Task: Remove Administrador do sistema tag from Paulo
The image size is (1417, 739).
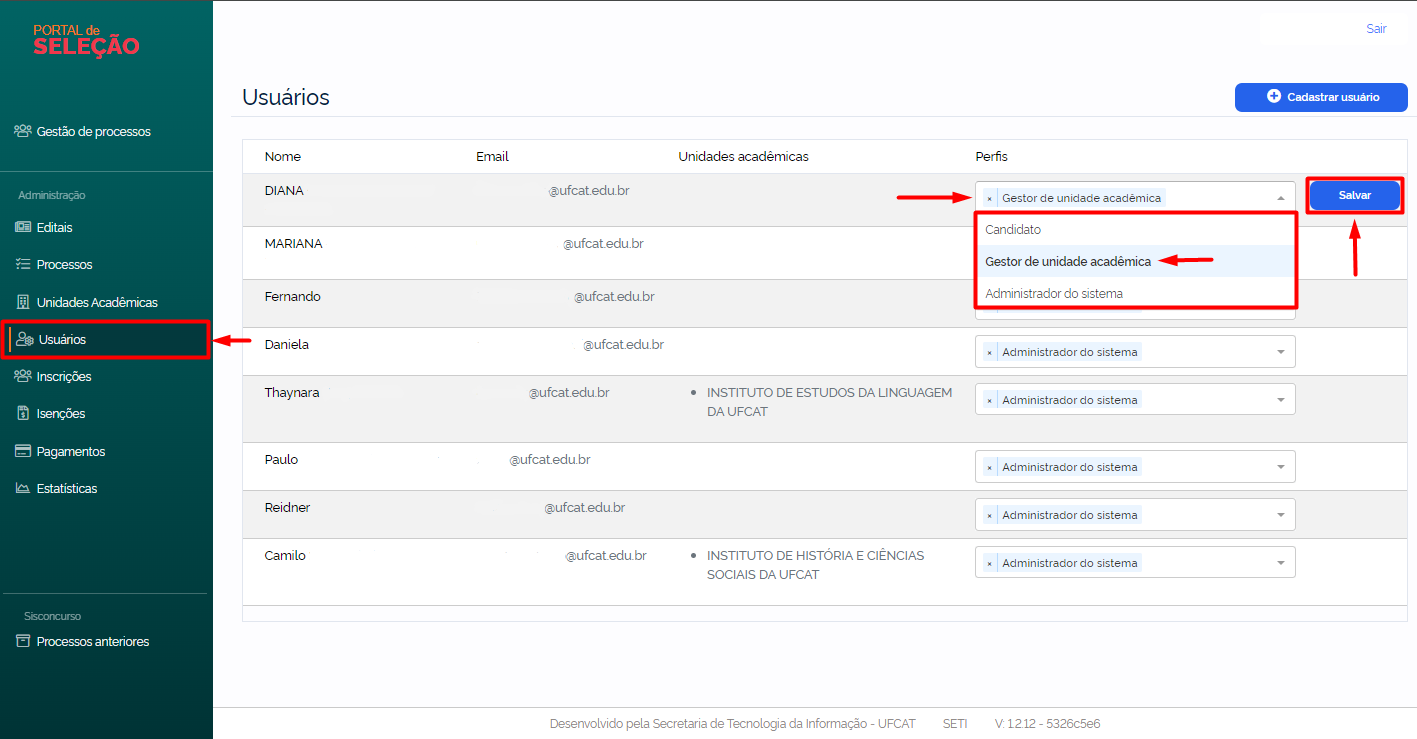Action: point(989,467)
